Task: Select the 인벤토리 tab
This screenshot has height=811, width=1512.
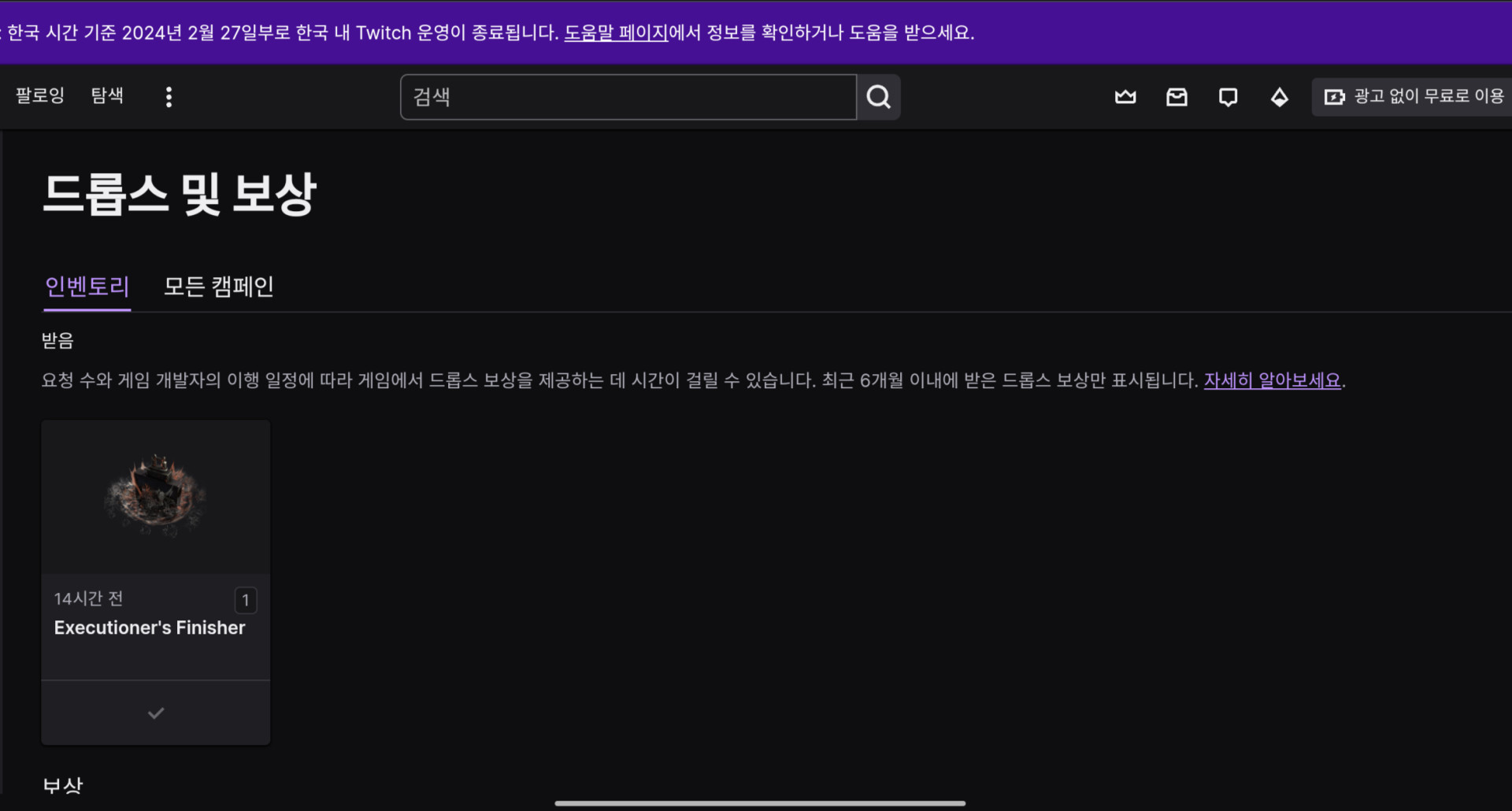Action: (87, 287)
